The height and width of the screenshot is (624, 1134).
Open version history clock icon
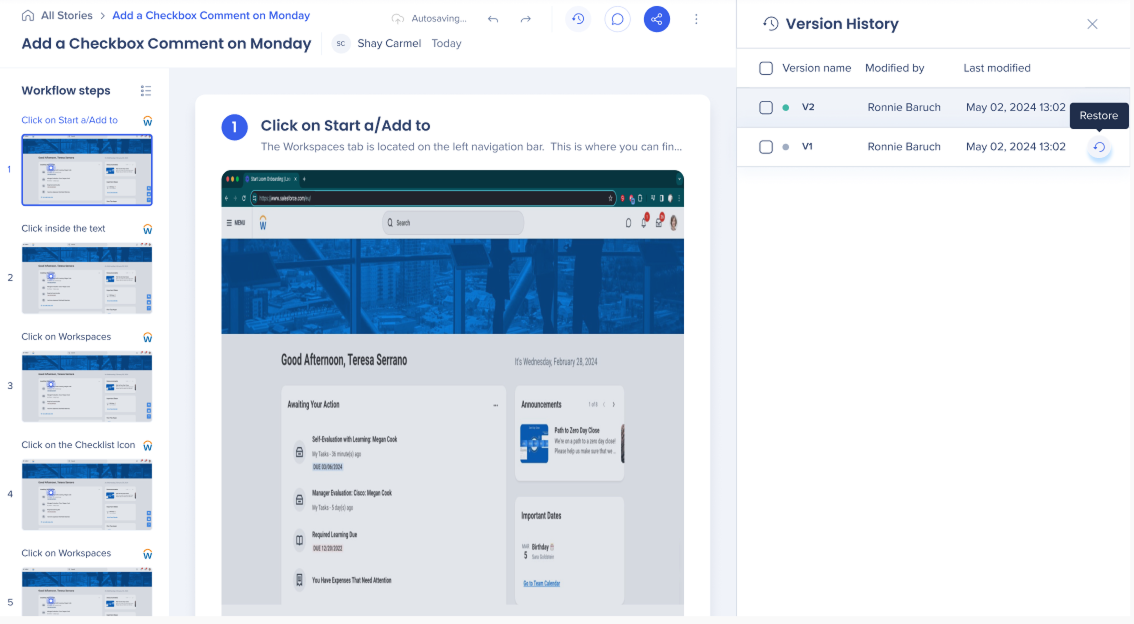coord(578,19)
